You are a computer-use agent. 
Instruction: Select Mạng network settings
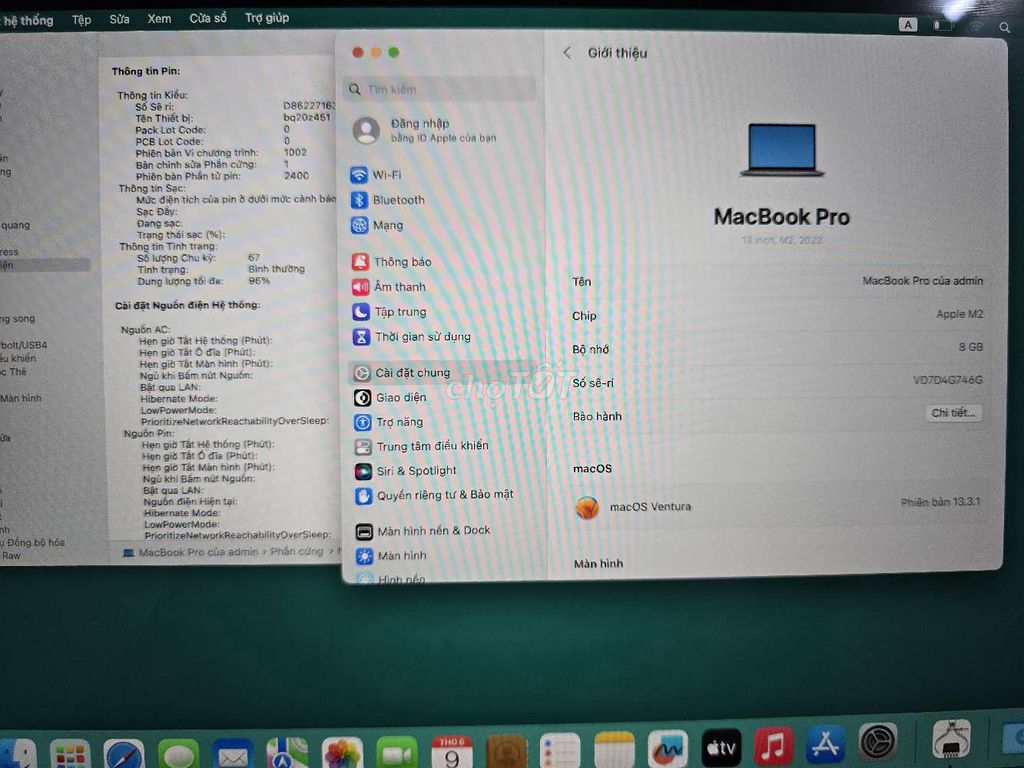pyautogui.click(x=377, y=225)
